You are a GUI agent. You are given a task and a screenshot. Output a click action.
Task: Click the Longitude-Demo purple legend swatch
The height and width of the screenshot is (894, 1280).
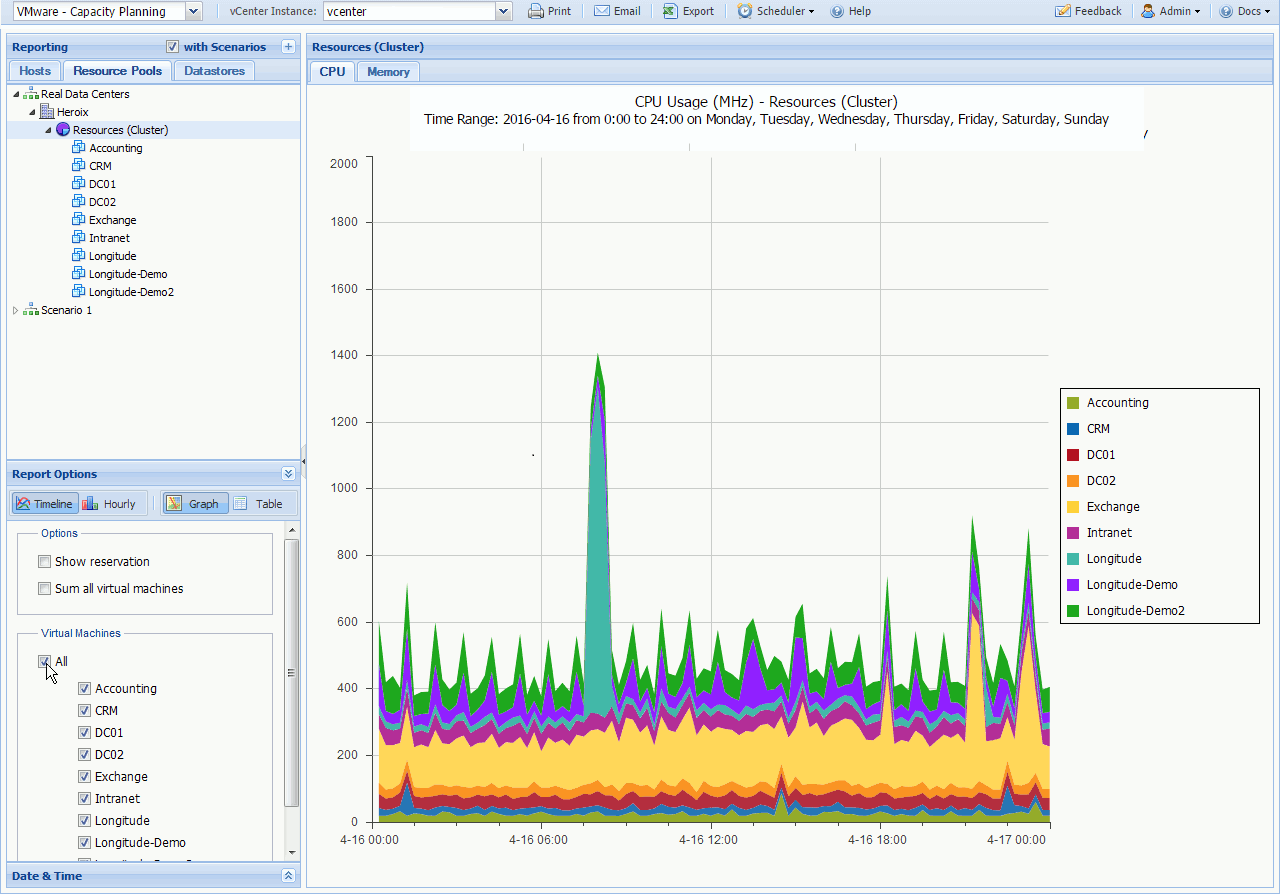tap(1073, 585)
